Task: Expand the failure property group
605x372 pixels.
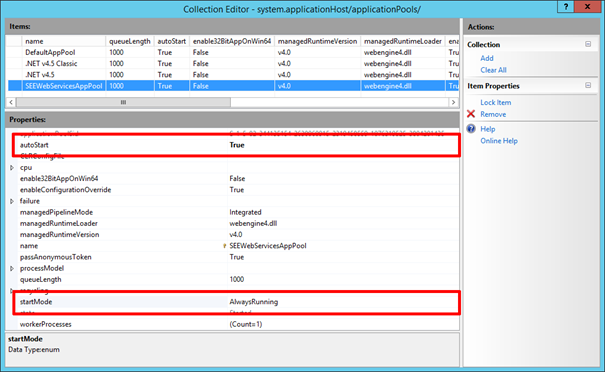Action: [12, 201]
